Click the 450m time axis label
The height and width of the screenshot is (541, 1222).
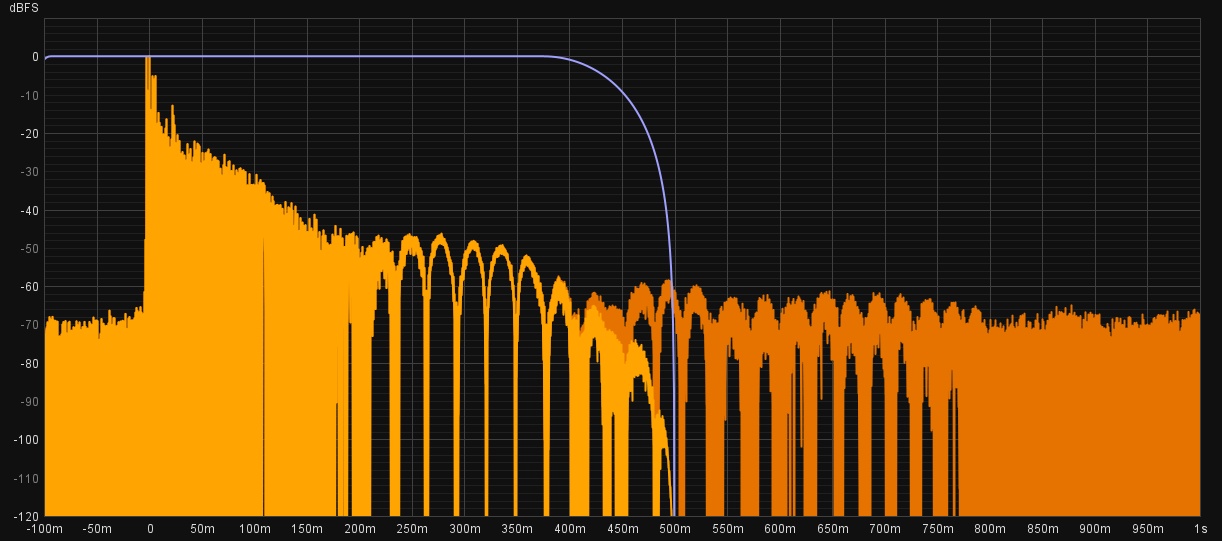[x=622, y=529]
